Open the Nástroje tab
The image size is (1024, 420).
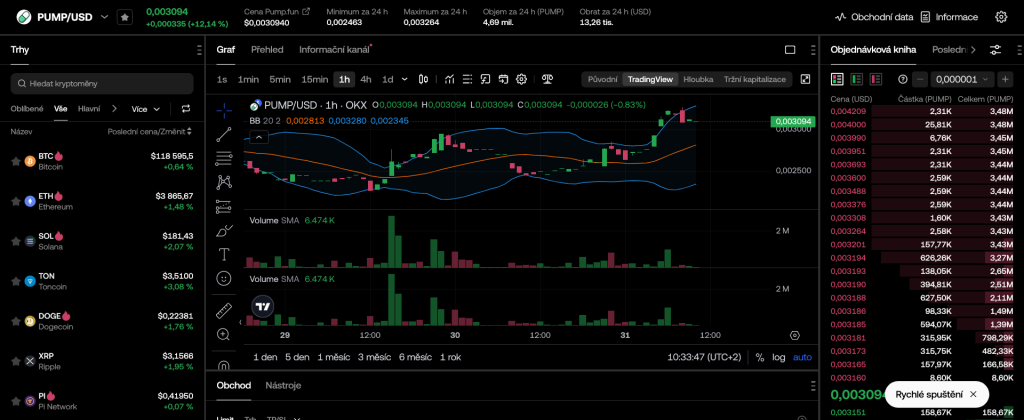(x=283, y=385)
